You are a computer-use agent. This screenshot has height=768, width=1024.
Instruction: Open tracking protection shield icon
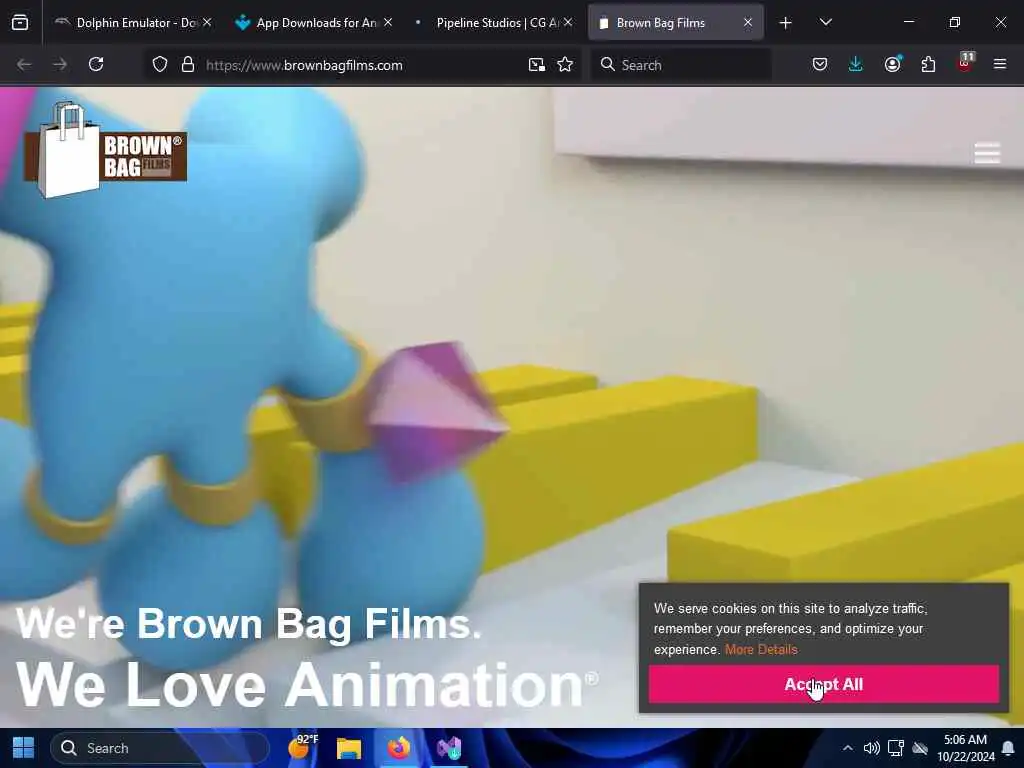[x=160, y=64]
